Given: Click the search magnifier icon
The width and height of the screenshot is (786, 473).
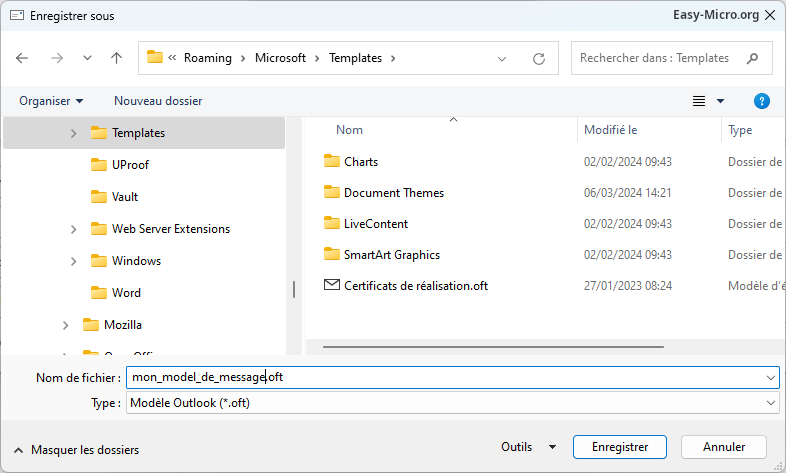Looking at the screenshot, I should [x=752, y=59].
